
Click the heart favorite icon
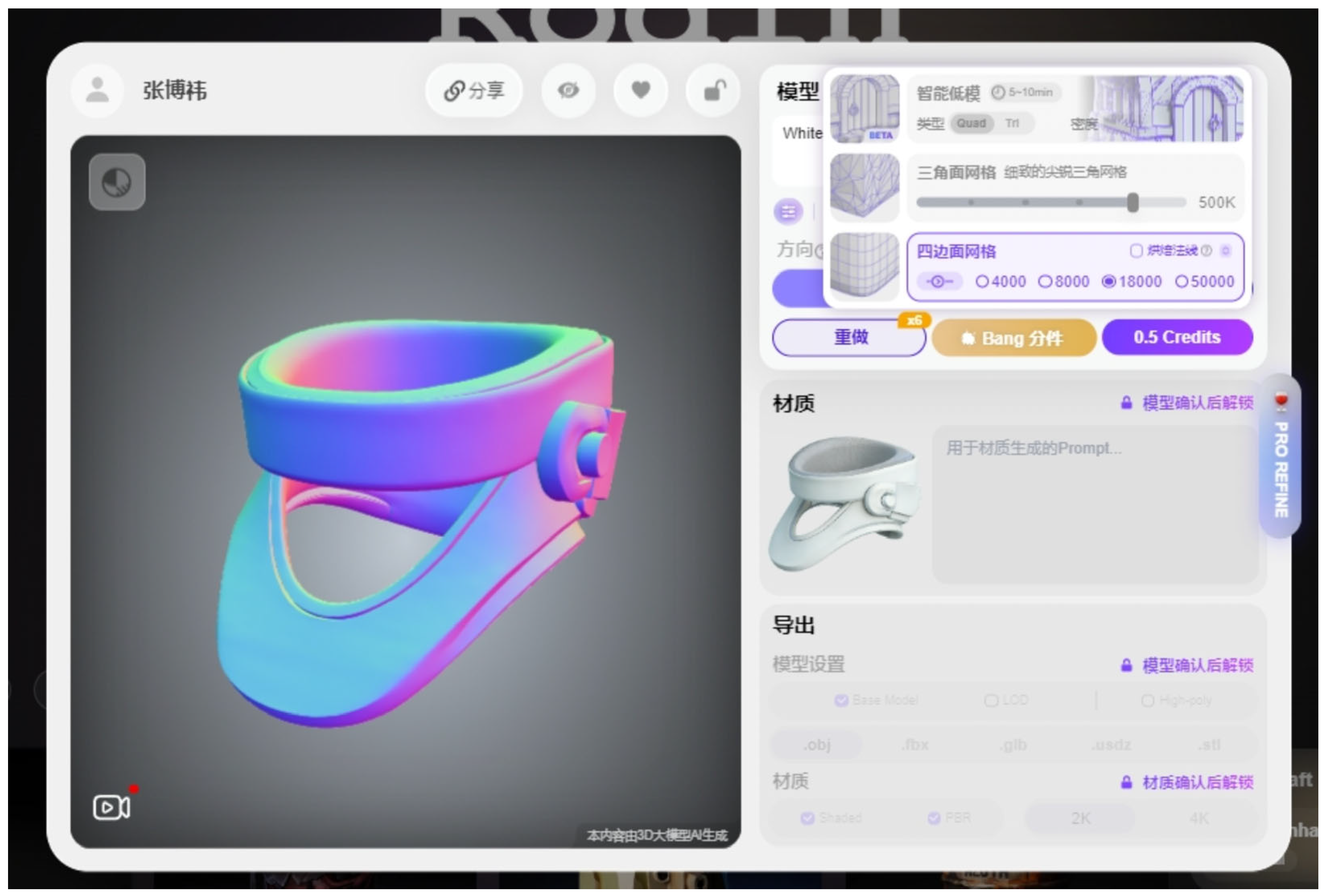(x=640, y=90)
